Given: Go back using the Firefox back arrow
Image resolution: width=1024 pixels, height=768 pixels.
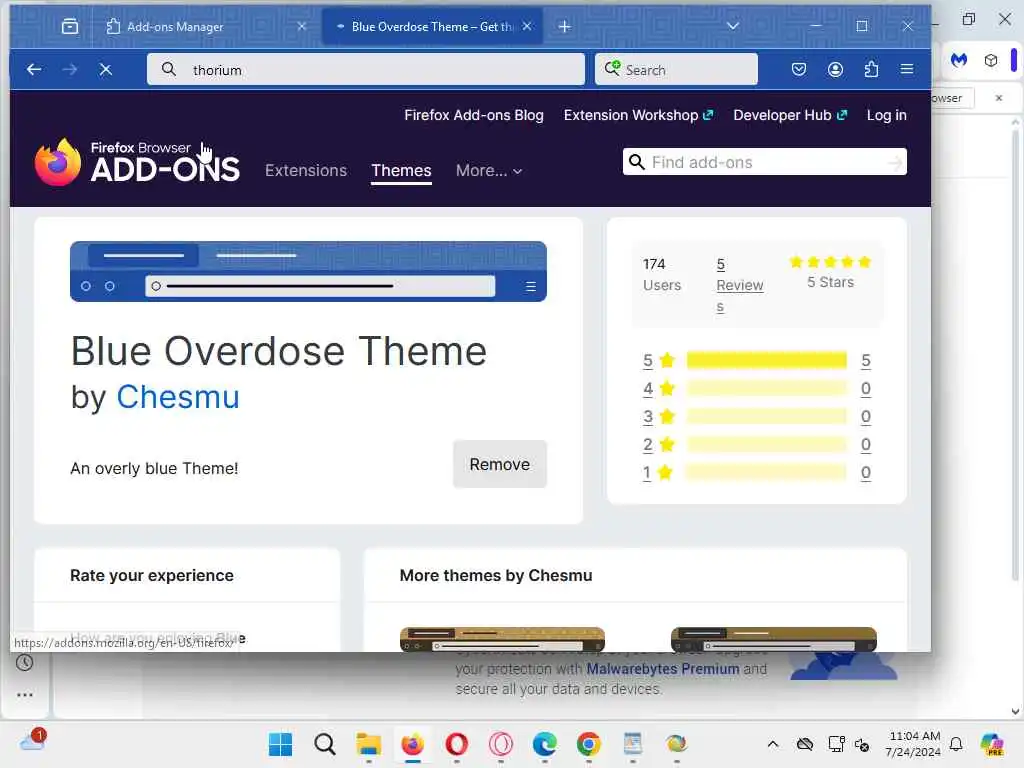Looking at the screenshot, I should pos(34,69).
